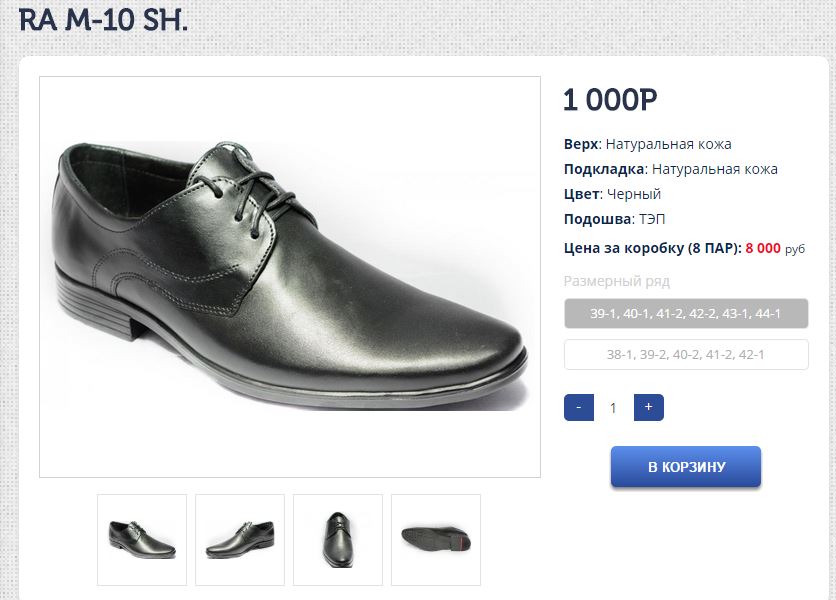
Task: Open thumbnail of shoe with toe pointing right
Action: click(142, 540)
